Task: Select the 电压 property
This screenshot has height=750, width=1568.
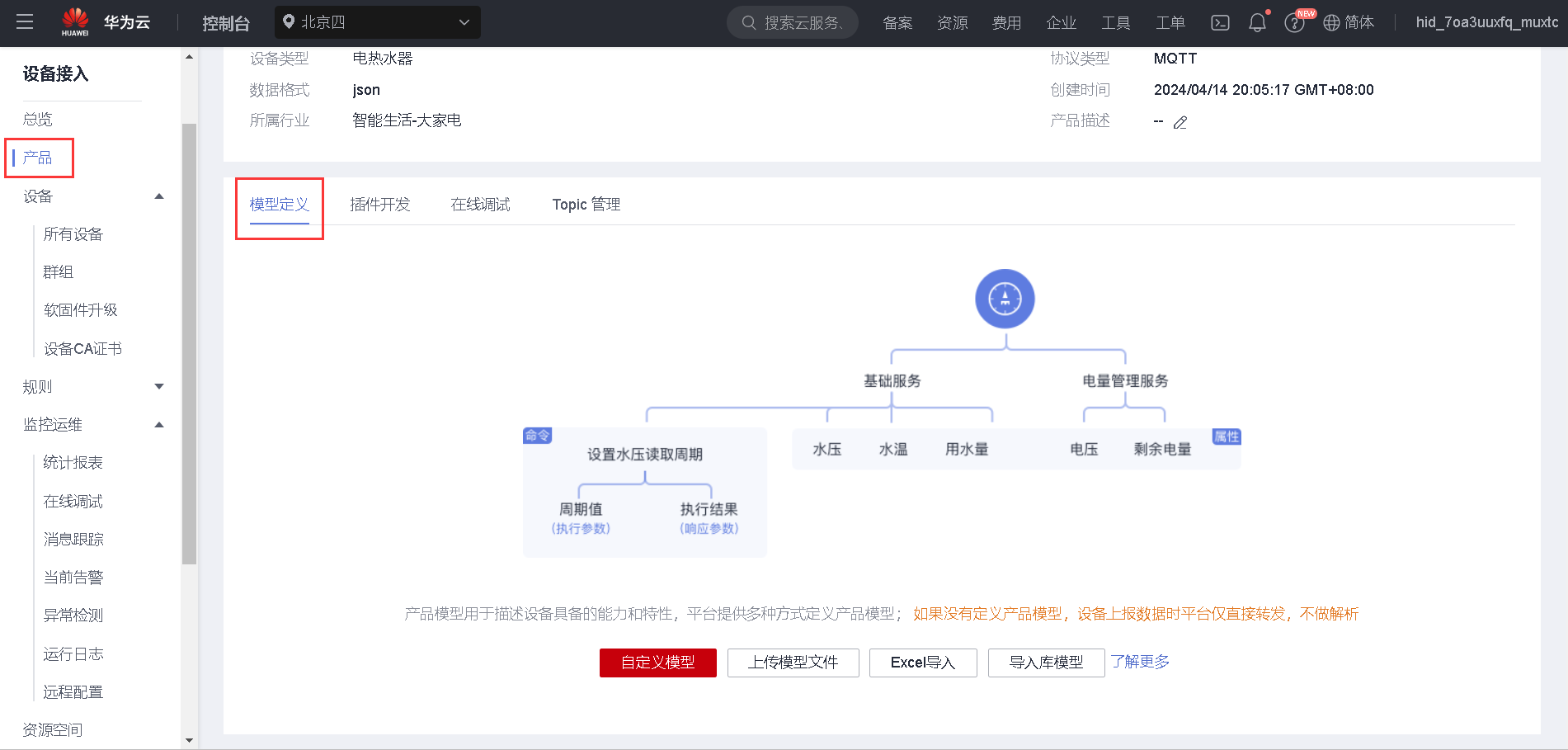Action: point(1084,450)
